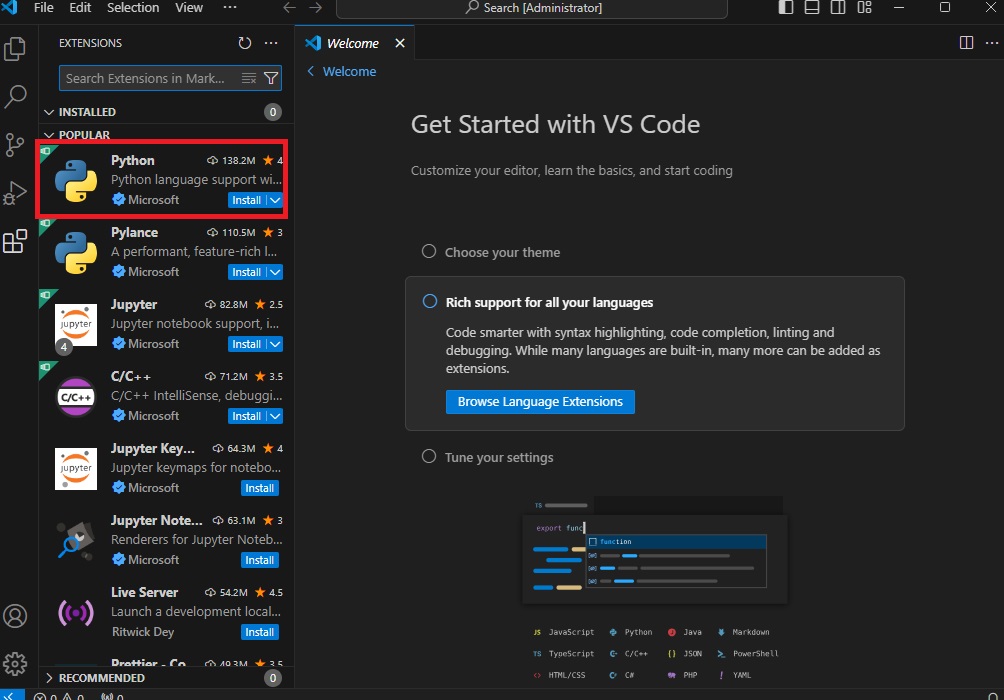The width and height of the screenshot is (1004, 700).
Task: Open the Run and Debug view
Action: click(15, 193)
